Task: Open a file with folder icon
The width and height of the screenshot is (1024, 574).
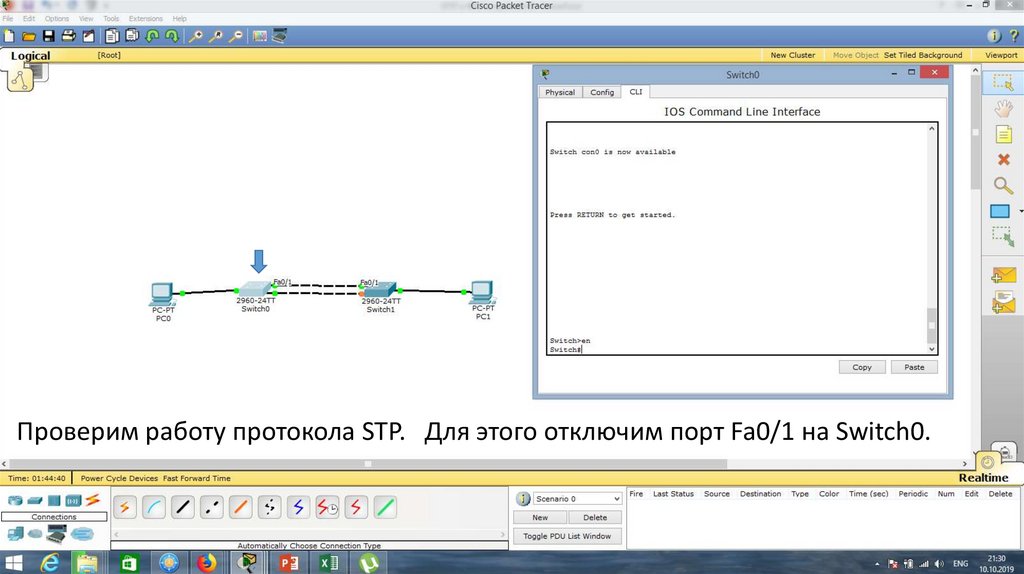Action: [29, 37]
